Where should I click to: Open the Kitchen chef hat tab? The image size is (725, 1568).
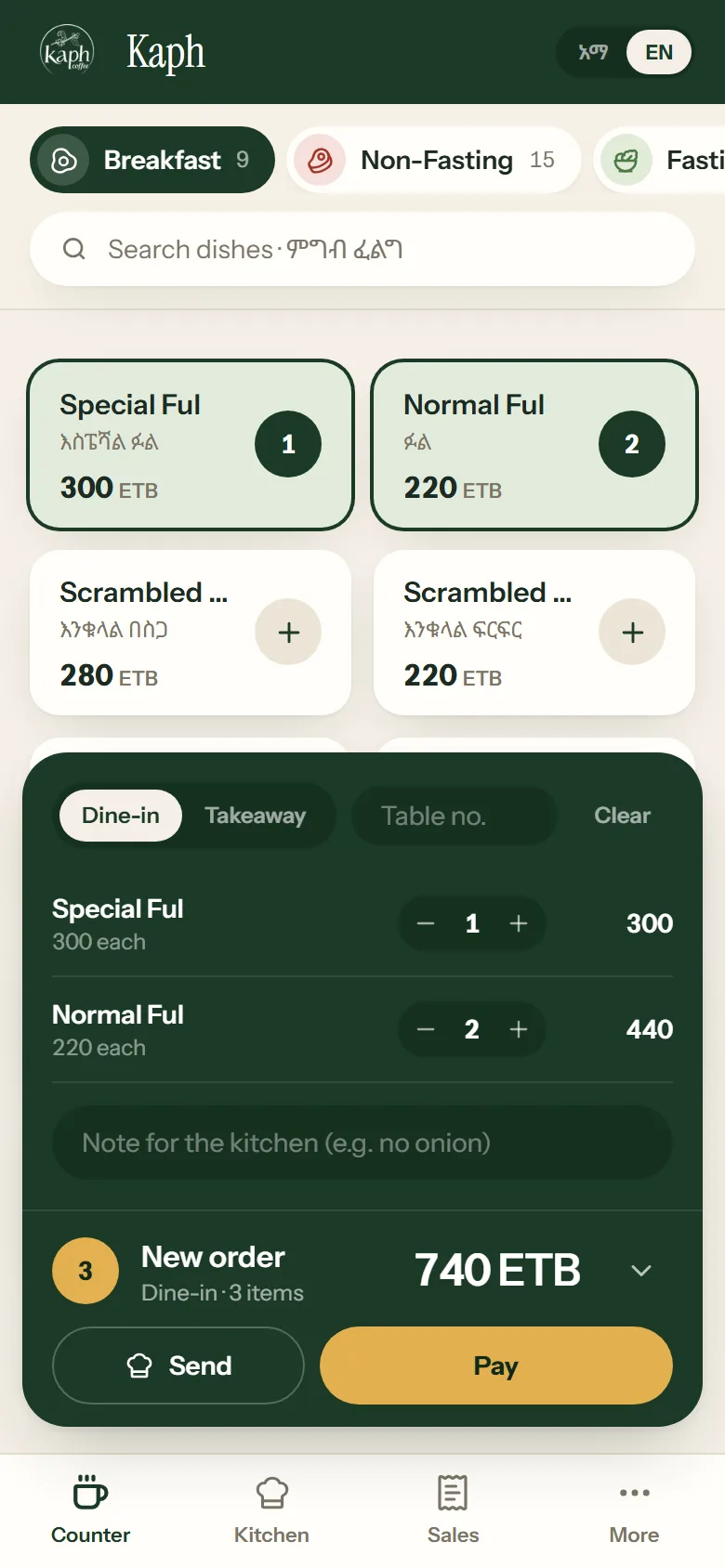pyautogui.click(x=271, y=1509)
